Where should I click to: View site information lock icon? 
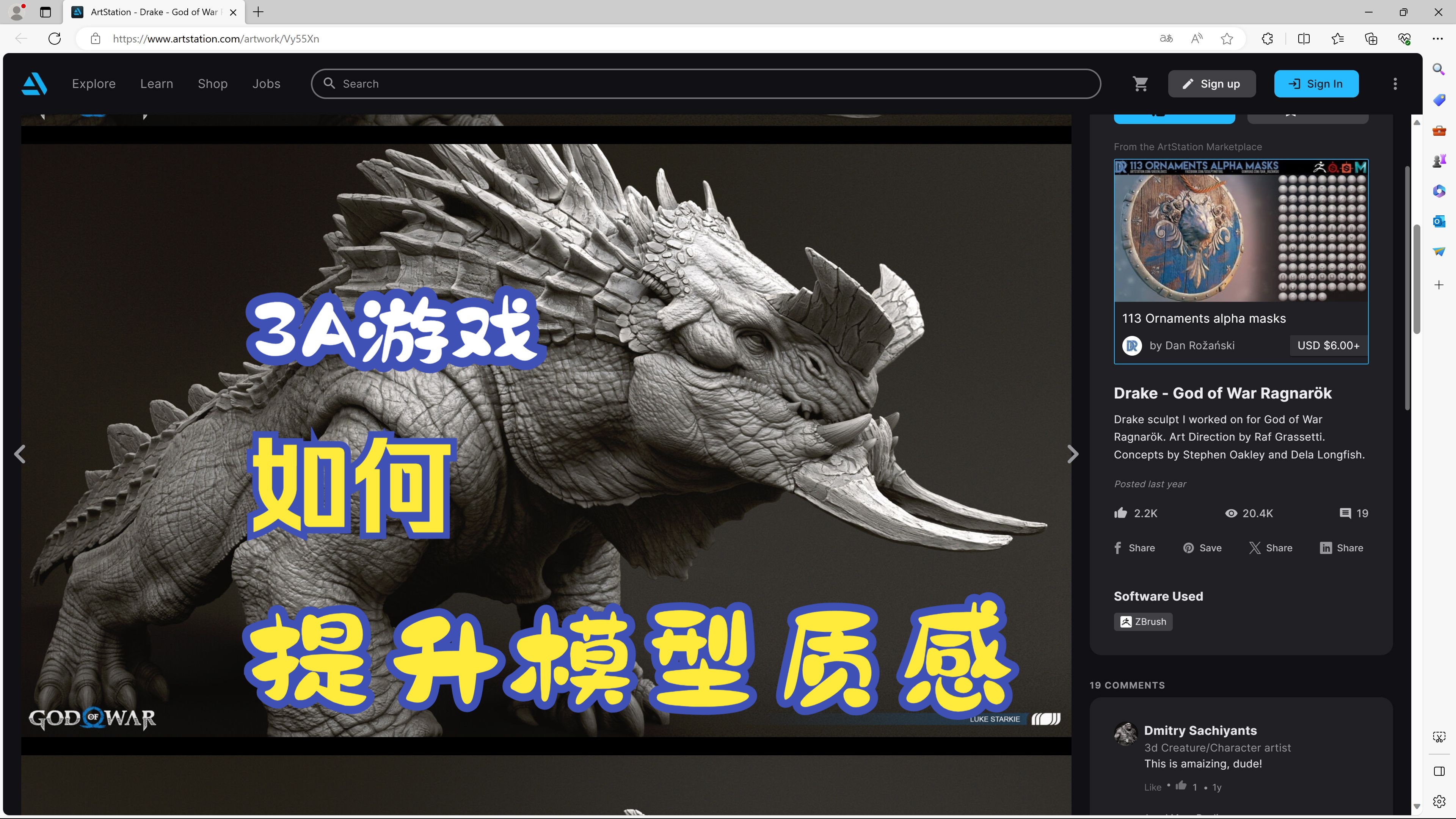95,38
